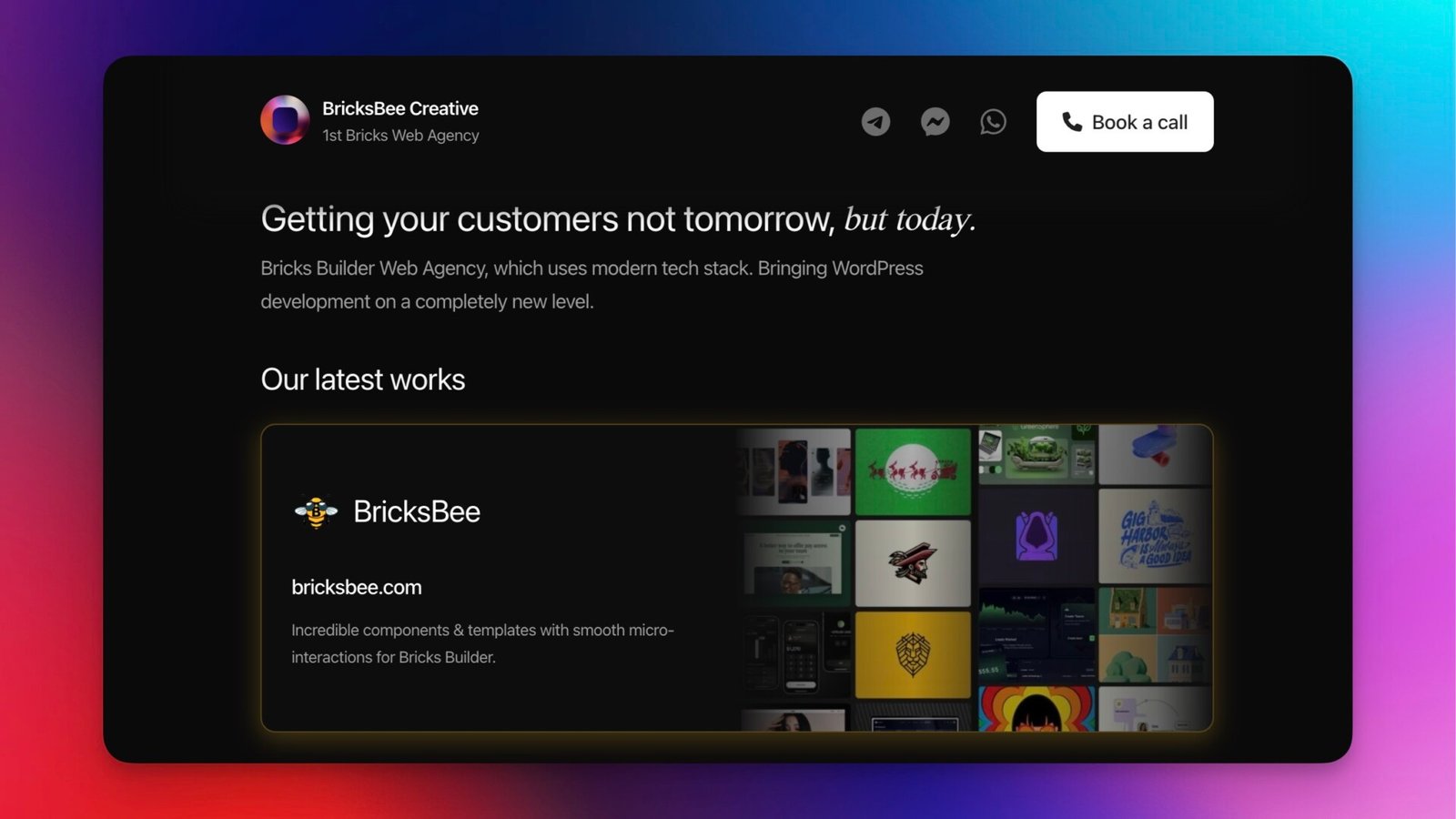
Task: Click the "Bricks Builder Web Agency" description paragraph
Action: 592,285
